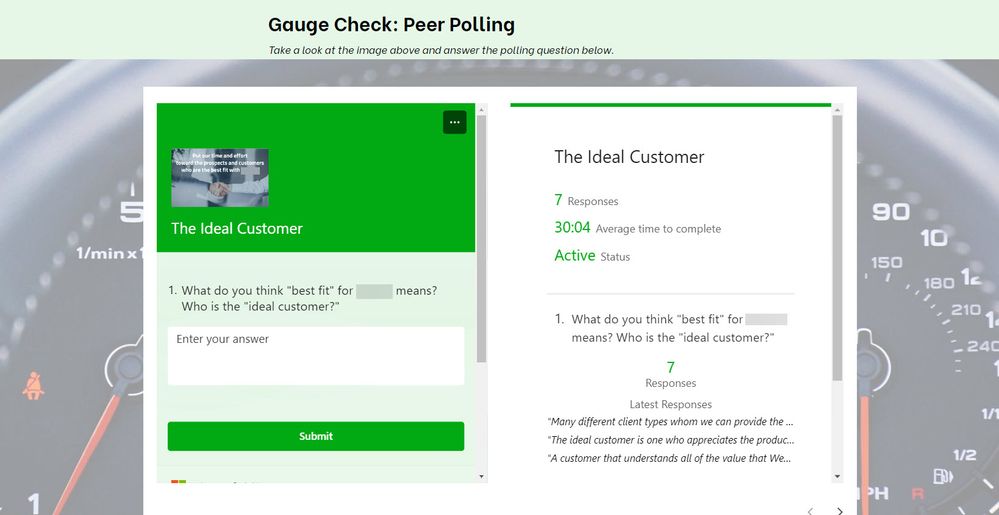Click the Microsoft logo below the Submit button
The width and height of the screenshot is (999, 515).
click(x=178, y=484)
